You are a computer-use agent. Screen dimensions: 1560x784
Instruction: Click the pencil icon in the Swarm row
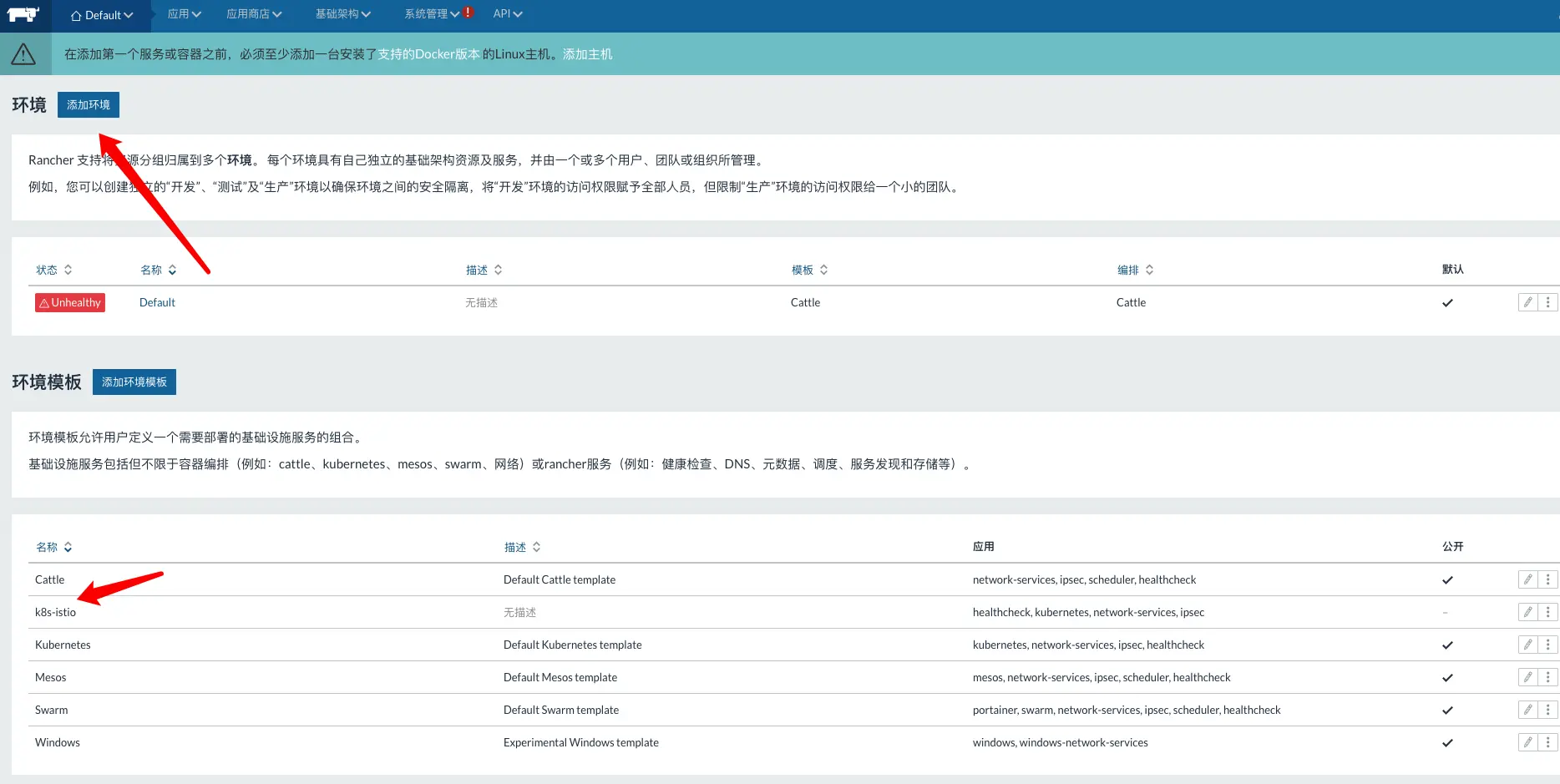(1527, 710)
